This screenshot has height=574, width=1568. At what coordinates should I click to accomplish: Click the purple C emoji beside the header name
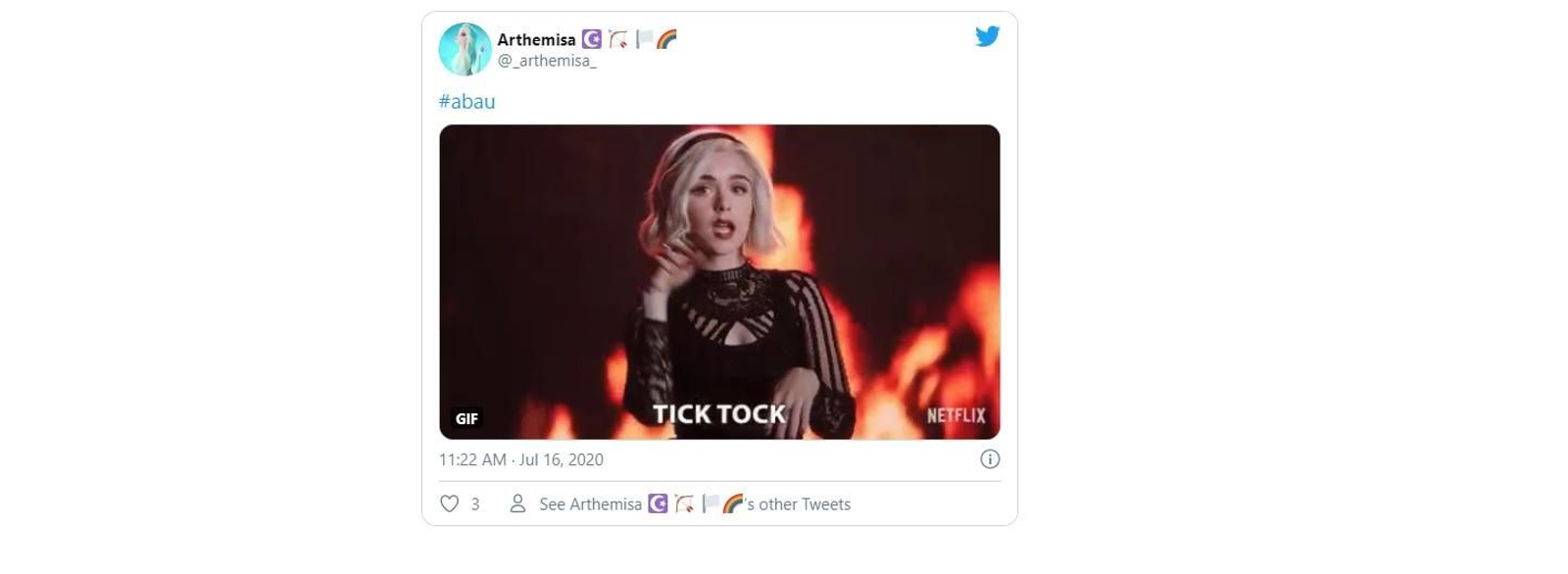click(x=591, y=39)
